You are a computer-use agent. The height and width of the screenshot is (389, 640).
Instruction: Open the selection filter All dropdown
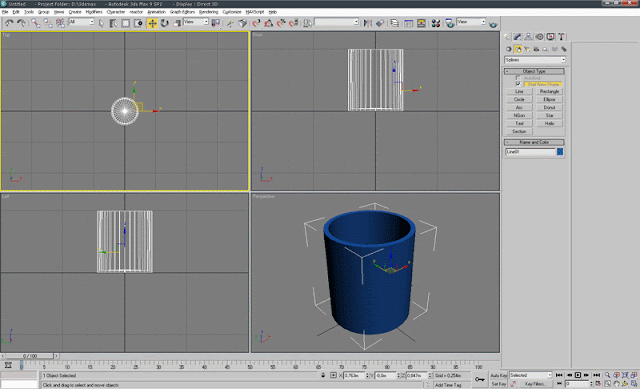(x=82, y=22)
